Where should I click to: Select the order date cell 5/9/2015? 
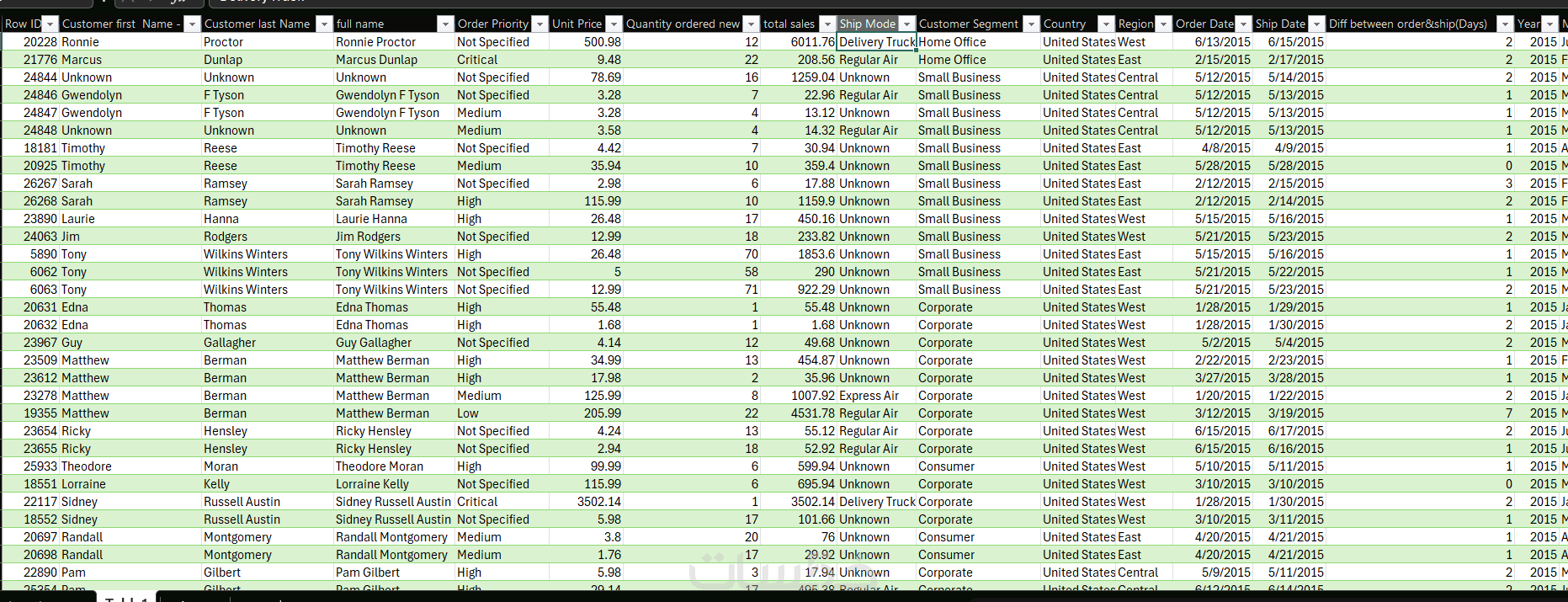coord(1212,573)
